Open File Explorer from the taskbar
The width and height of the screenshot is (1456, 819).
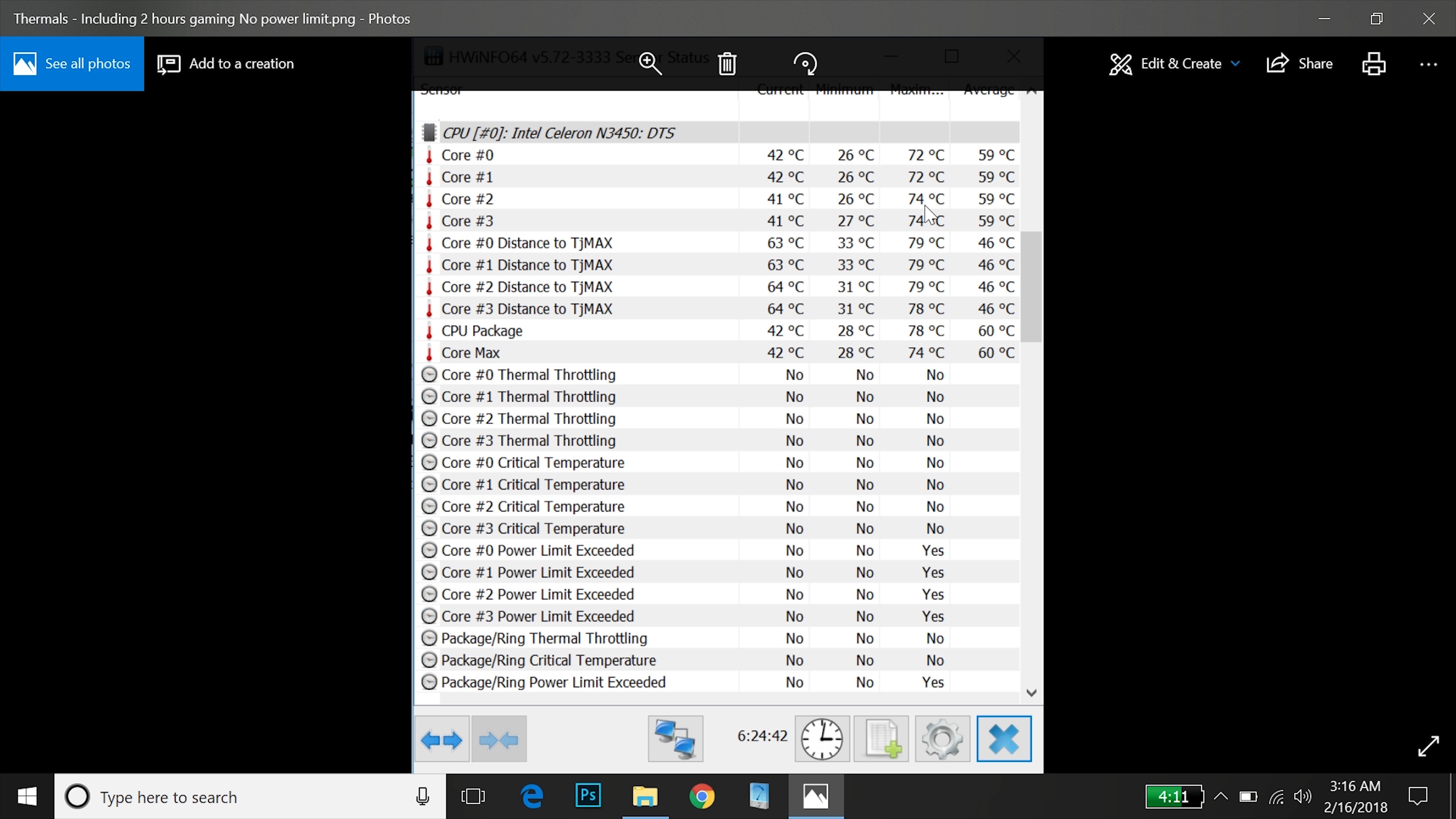pyautogui.click(x=645, y=796)
